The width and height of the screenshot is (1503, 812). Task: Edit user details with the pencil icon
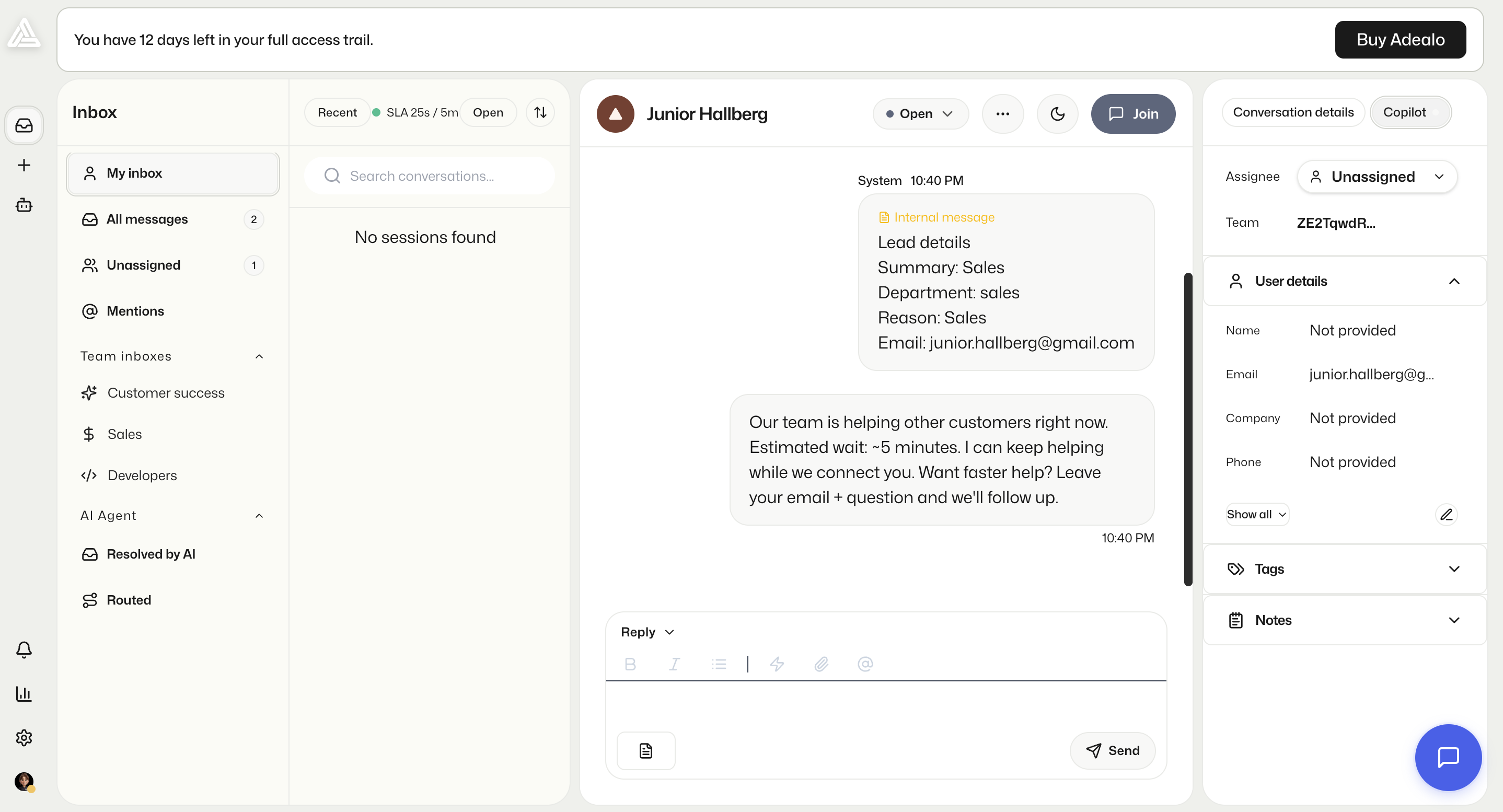click(1447, 514)
